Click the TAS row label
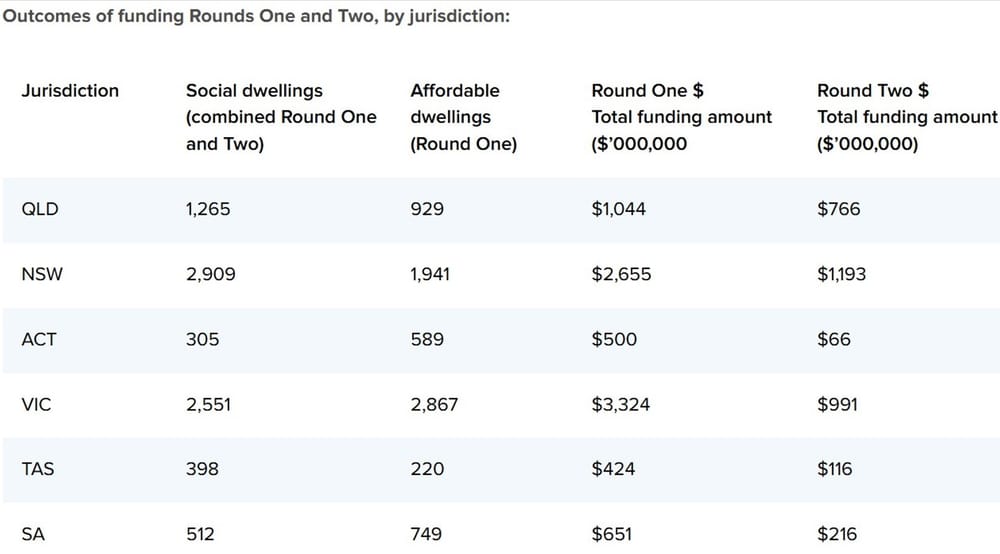The image size is (1000, 554). tap(38, 469)
